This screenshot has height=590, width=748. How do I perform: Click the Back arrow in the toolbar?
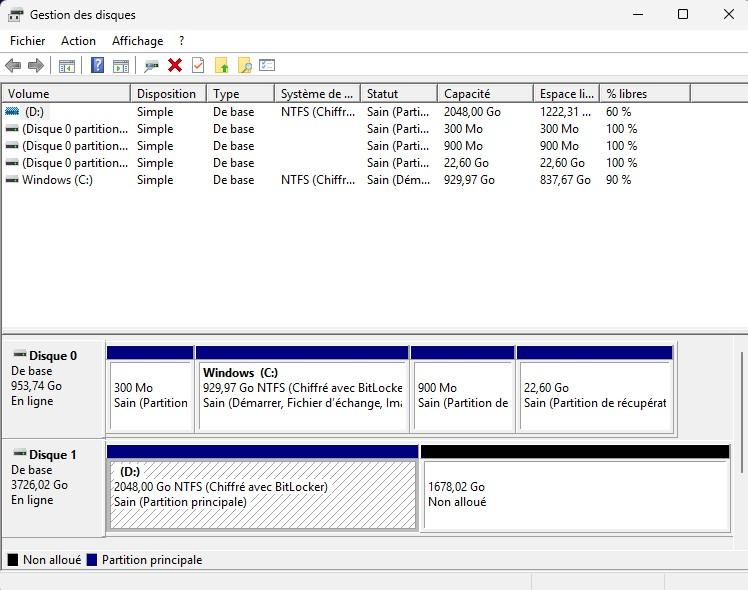pyautogui.click(x=13, y=65)
